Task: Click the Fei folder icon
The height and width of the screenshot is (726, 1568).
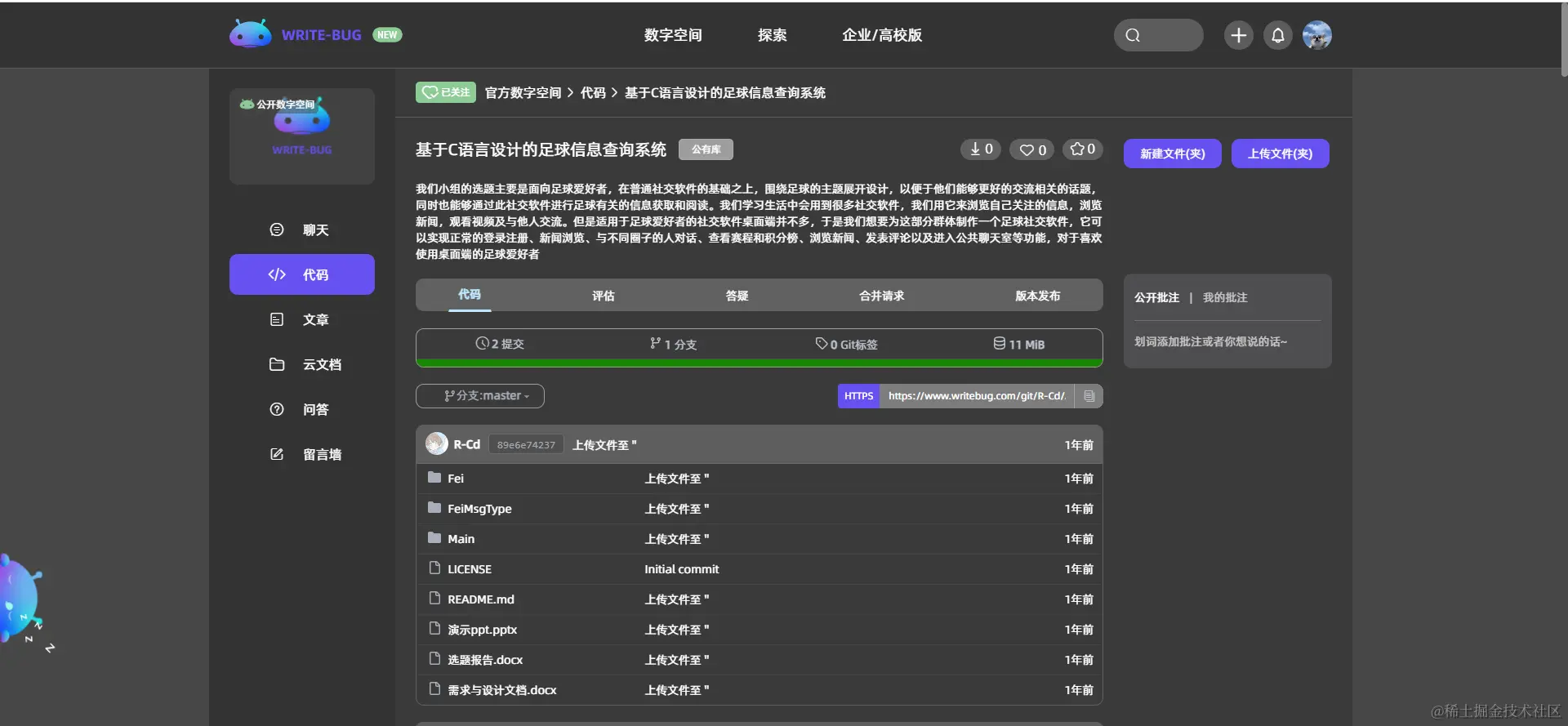Action: pos(434,478)
